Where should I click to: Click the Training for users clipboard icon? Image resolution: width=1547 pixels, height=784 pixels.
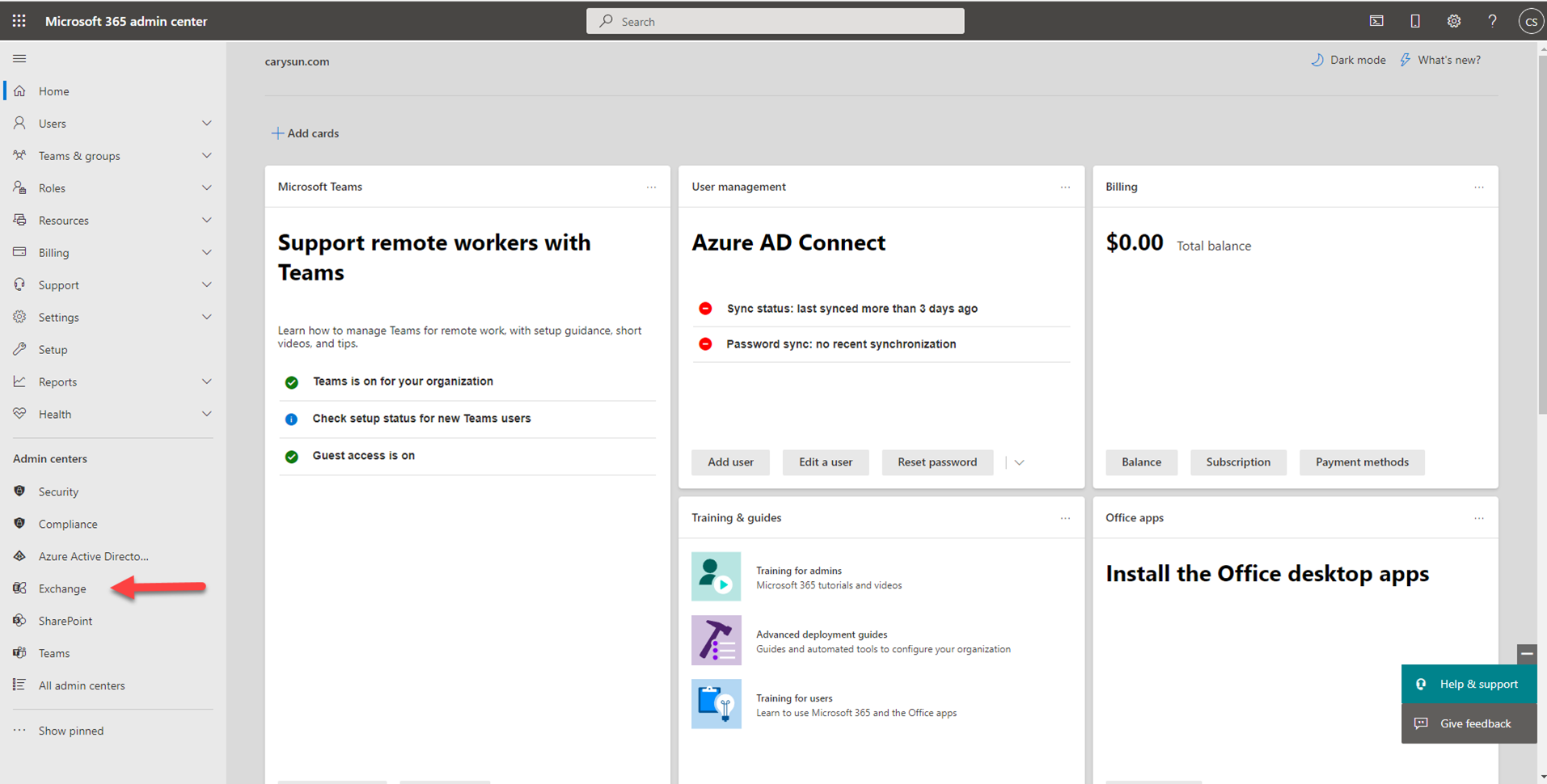(x=716, y=704)
